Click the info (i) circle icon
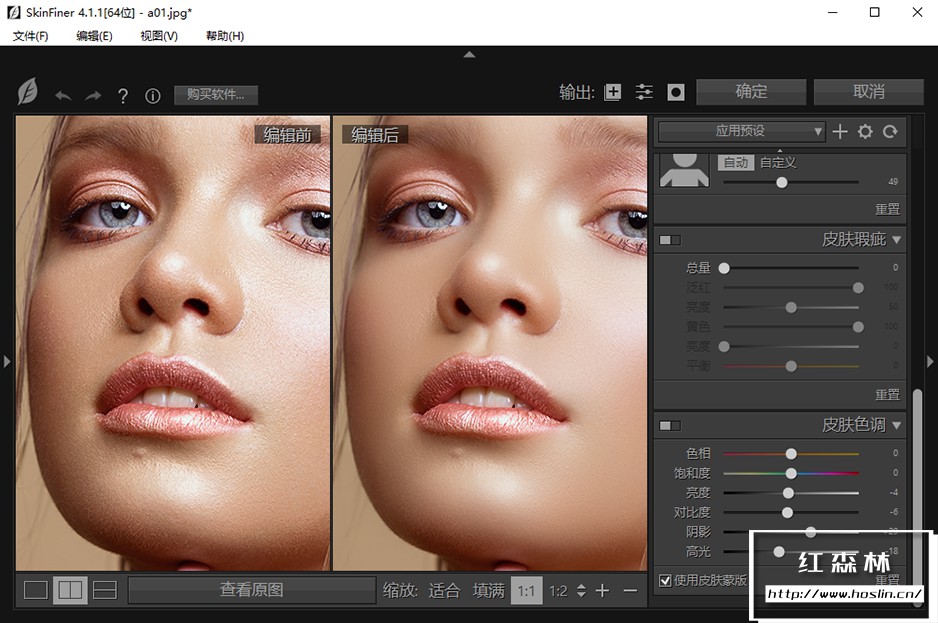This screenshot has width=938, height=623. tap(153, 96)
